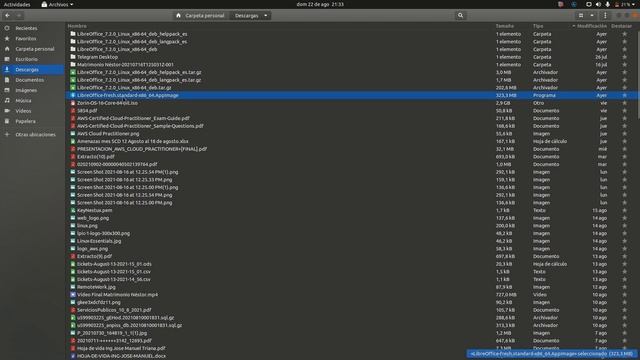Click HOJA-DE-VIDA-ING-JOSE-MANUEL.docx icon
Image resolution: width=640 pixels, height=360 pixels.
tap(73, 356)
